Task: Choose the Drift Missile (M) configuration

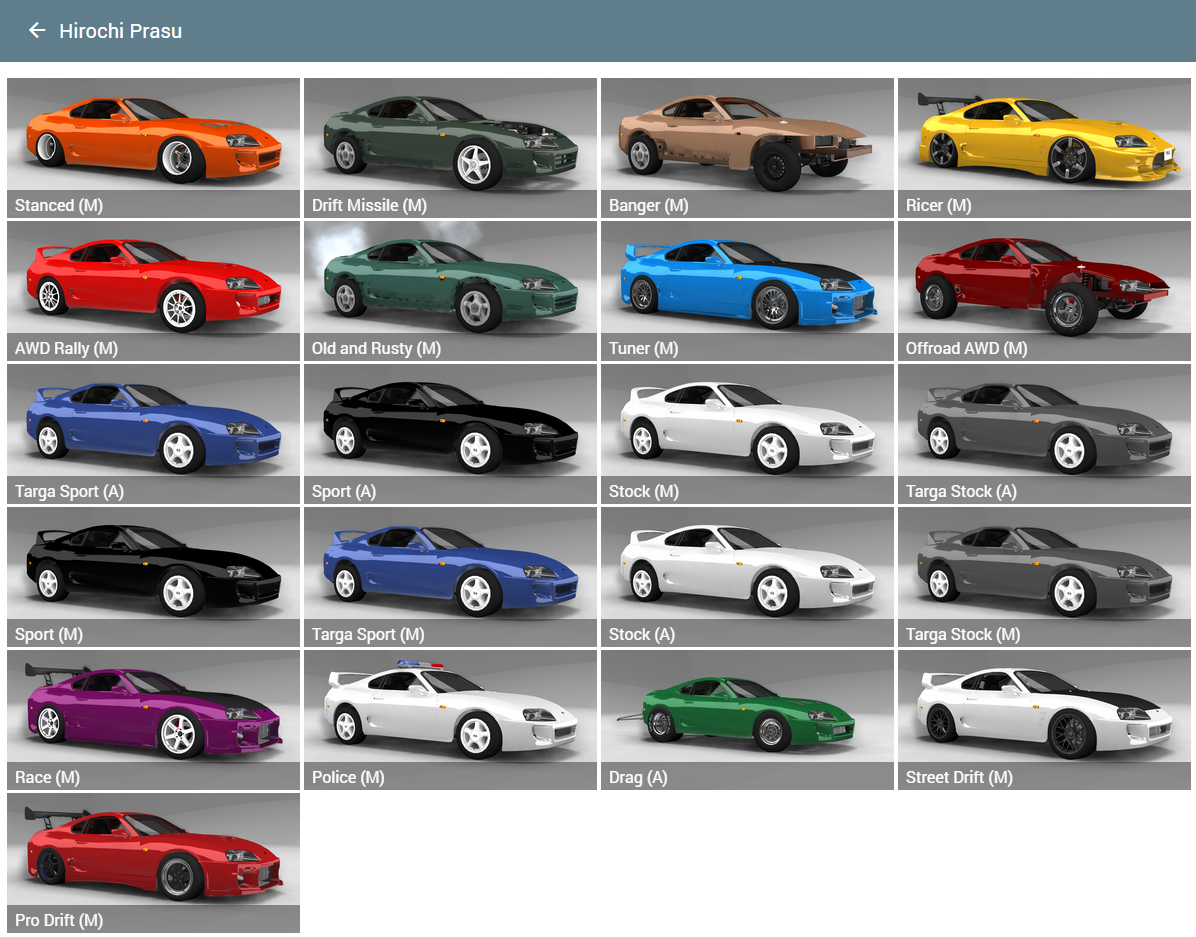Action: 450,148
